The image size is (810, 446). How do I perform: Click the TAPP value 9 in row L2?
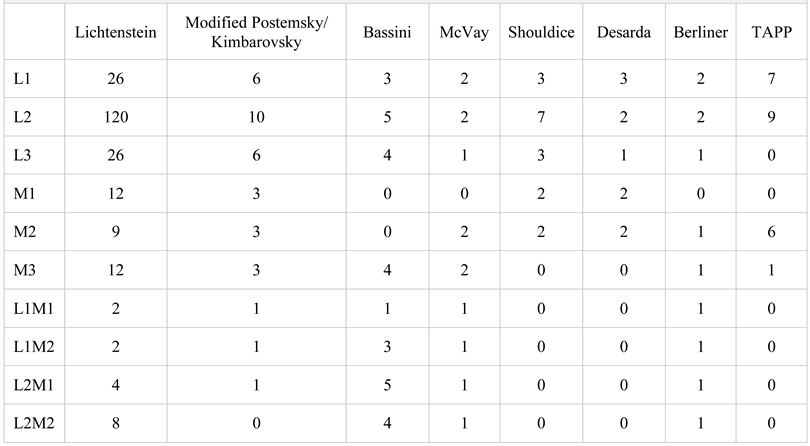click(x=773, y=117)
